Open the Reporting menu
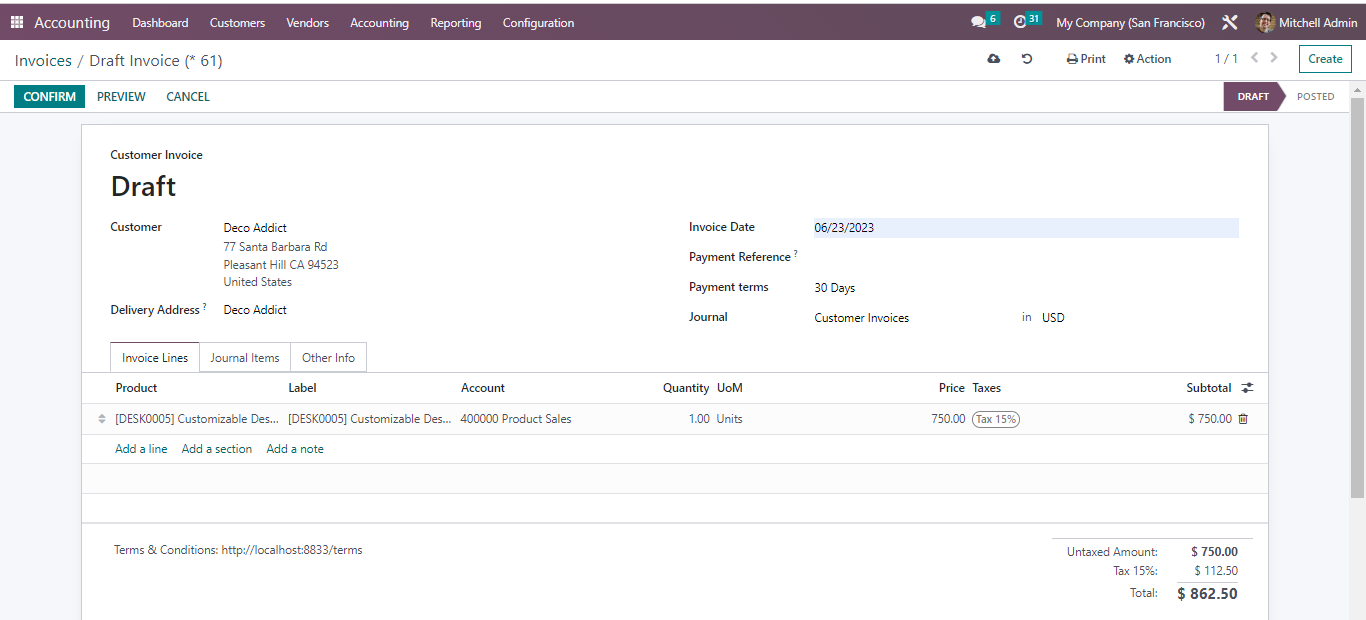The image size is (1366, 620). click(455, 22)
